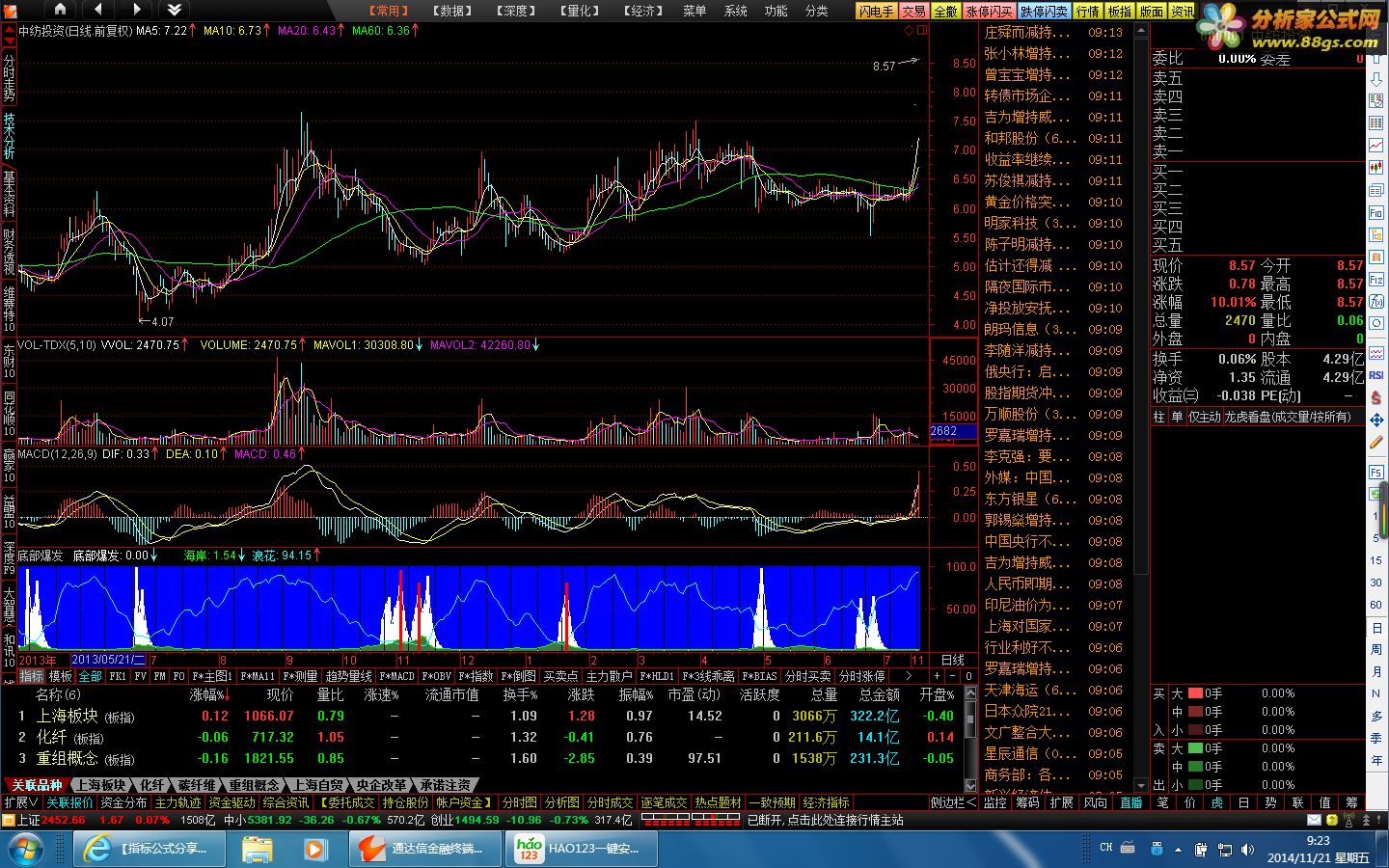Collapse the 侧边栏 sidebar toggle
Screen dimensions: 1389x868
952,802
